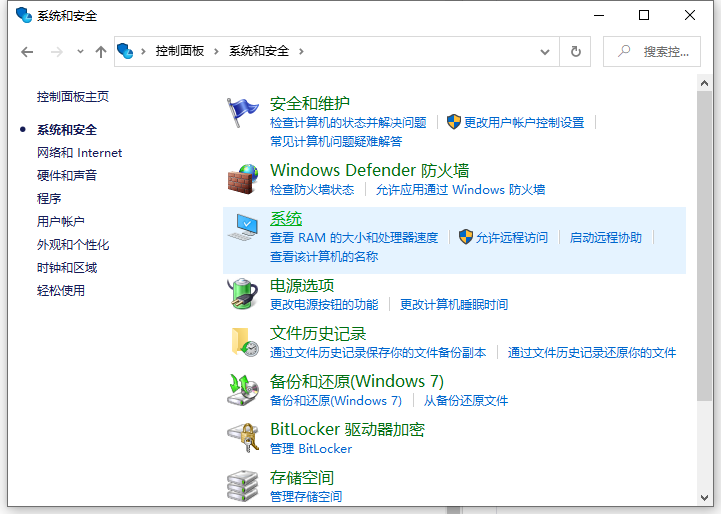Click the System computer monitor icon
The height and width of the screenshot is (514, 721).
click(x=243, y=227)
